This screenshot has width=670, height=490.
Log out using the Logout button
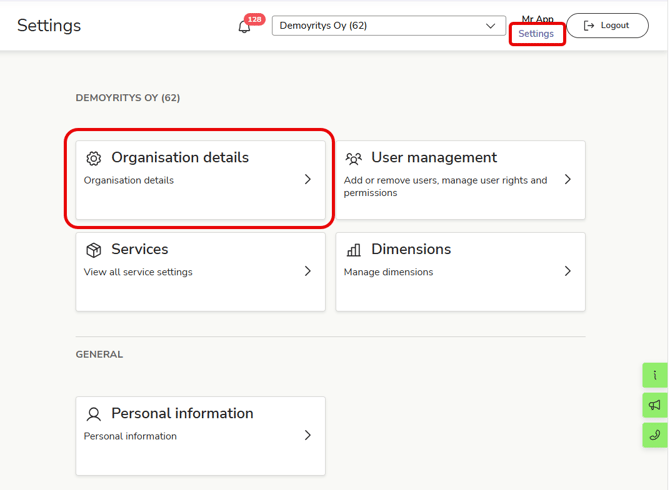coord(607,26)
